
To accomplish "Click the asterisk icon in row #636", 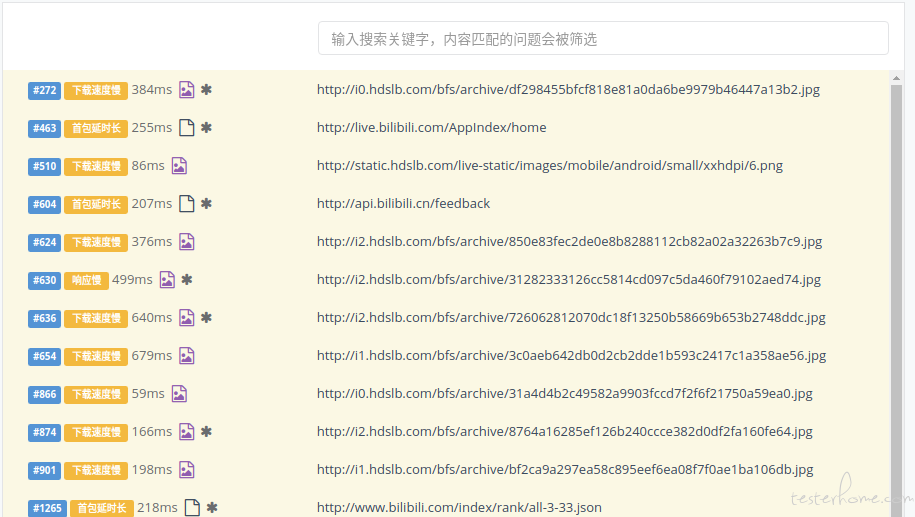I will pyautogui.click(x=206, y=318).
